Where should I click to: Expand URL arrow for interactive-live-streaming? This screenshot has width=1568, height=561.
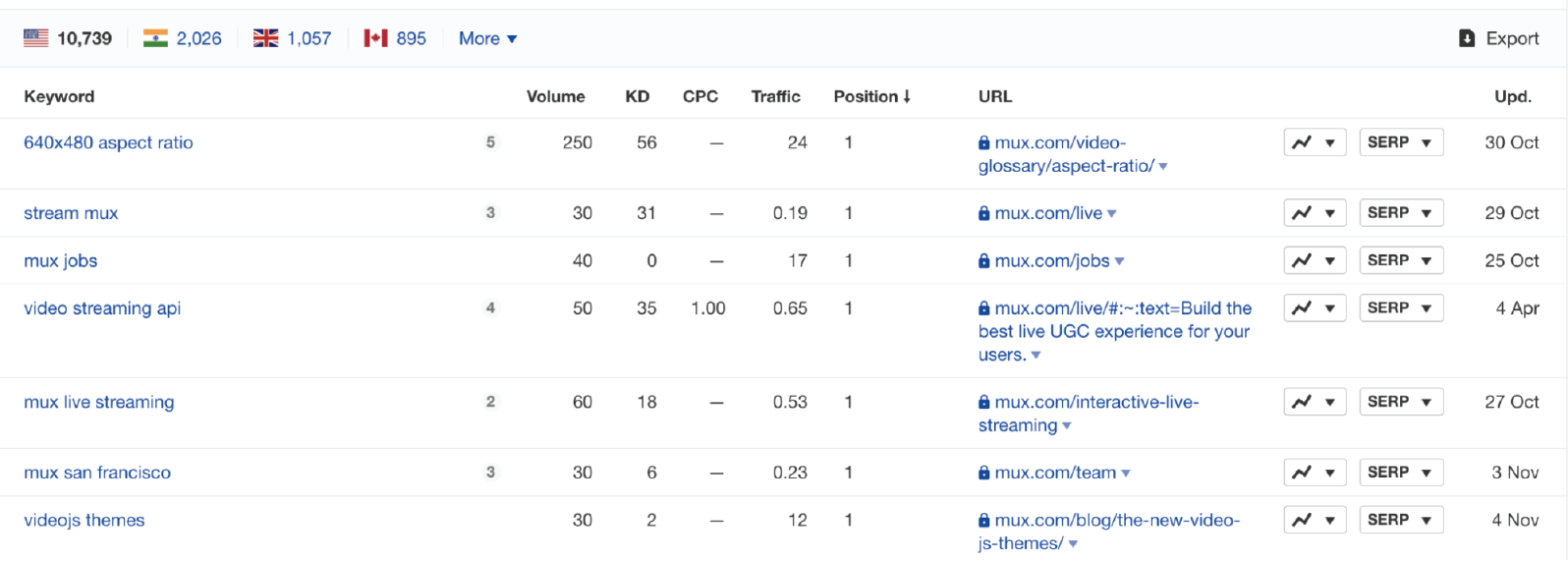coord(1067,426)
